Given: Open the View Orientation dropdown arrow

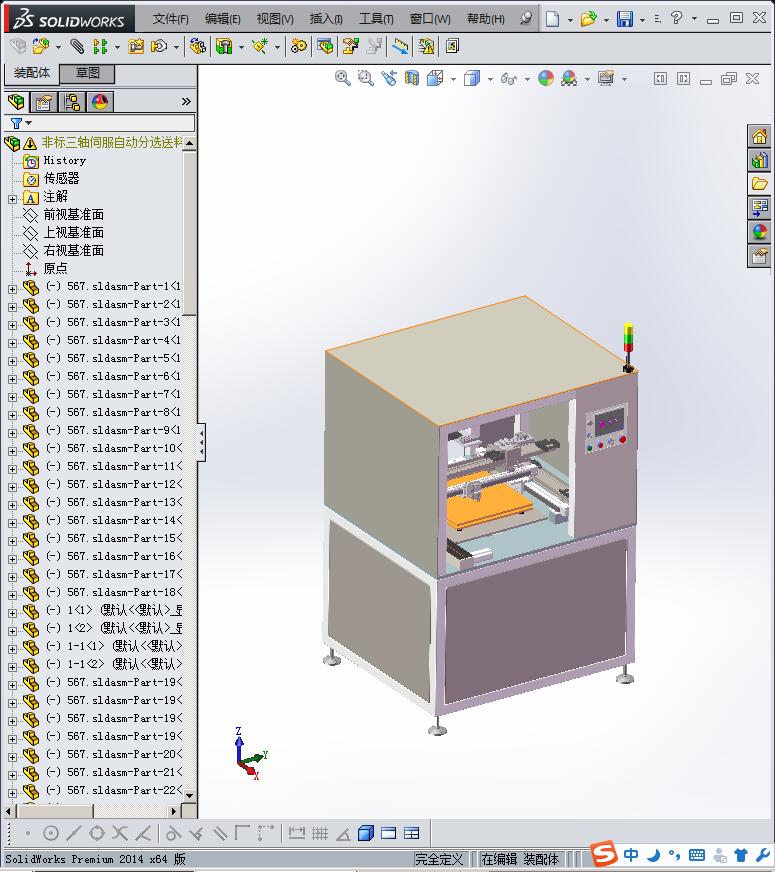Looking at the screenshot, I should (x=454, y=79).
